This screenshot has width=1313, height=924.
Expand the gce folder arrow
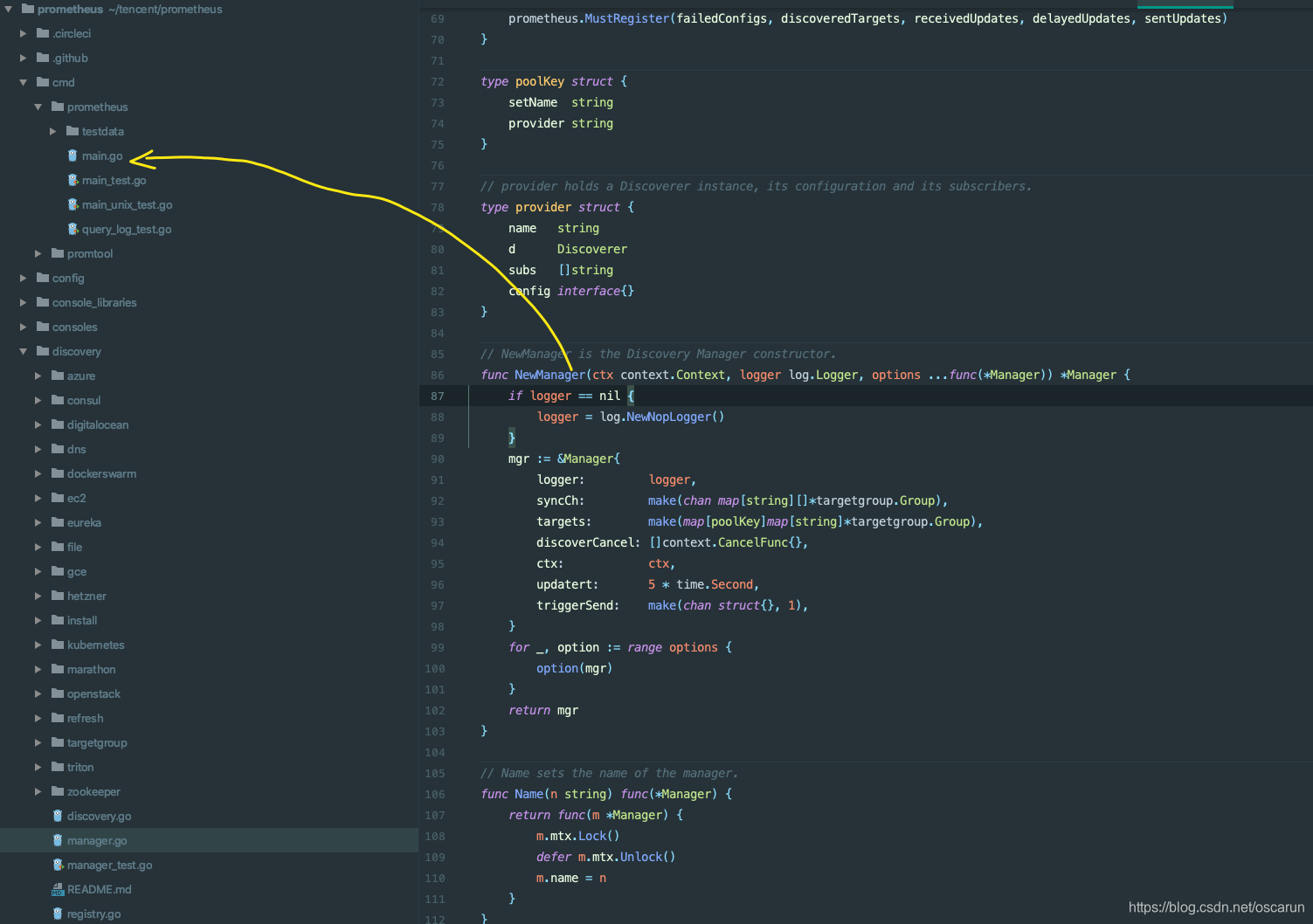pyautogui.click(x=38, y=571)
